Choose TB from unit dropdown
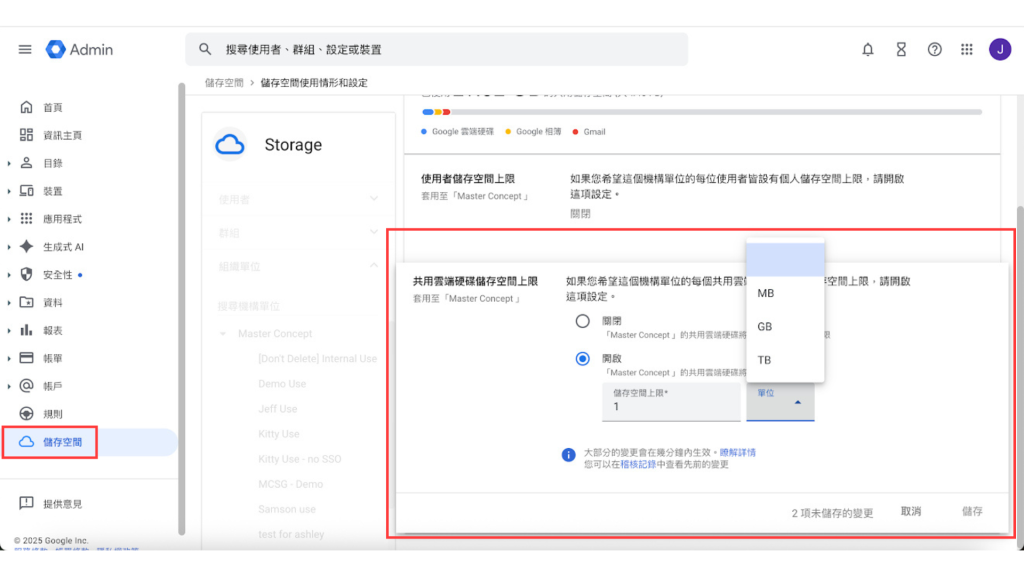1024x576 pixels. pyautogui.click(x=785, y=360)
